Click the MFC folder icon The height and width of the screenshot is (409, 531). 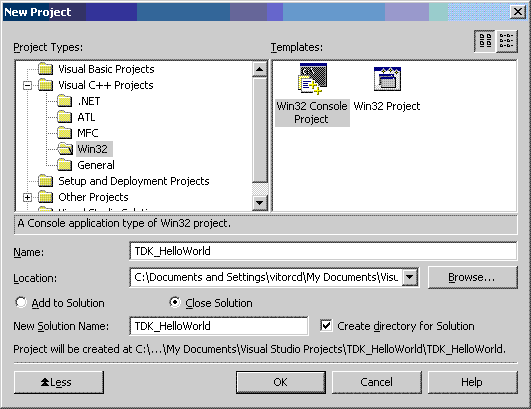tap(64, 133)
